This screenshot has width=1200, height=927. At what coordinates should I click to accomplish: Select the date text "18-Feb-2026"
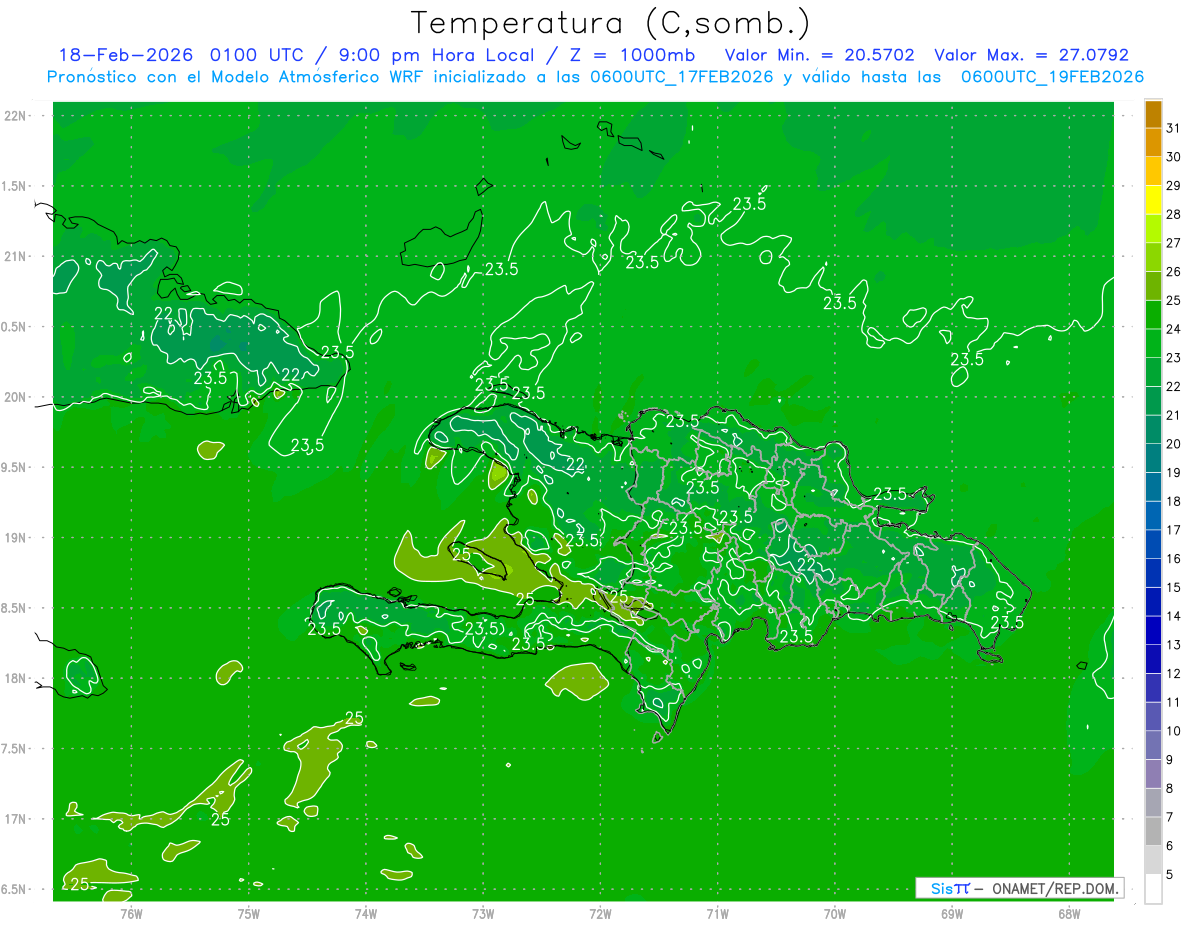point(125,55)
